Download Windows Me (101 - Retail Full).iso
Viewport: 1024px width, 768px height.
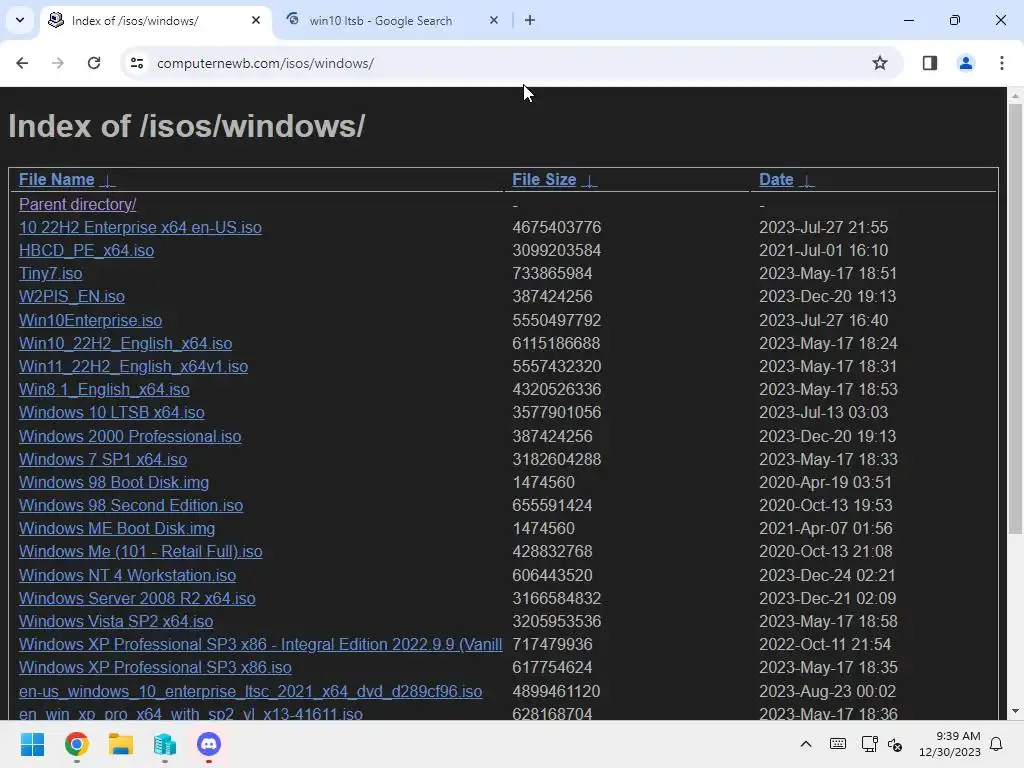(140, 551)
